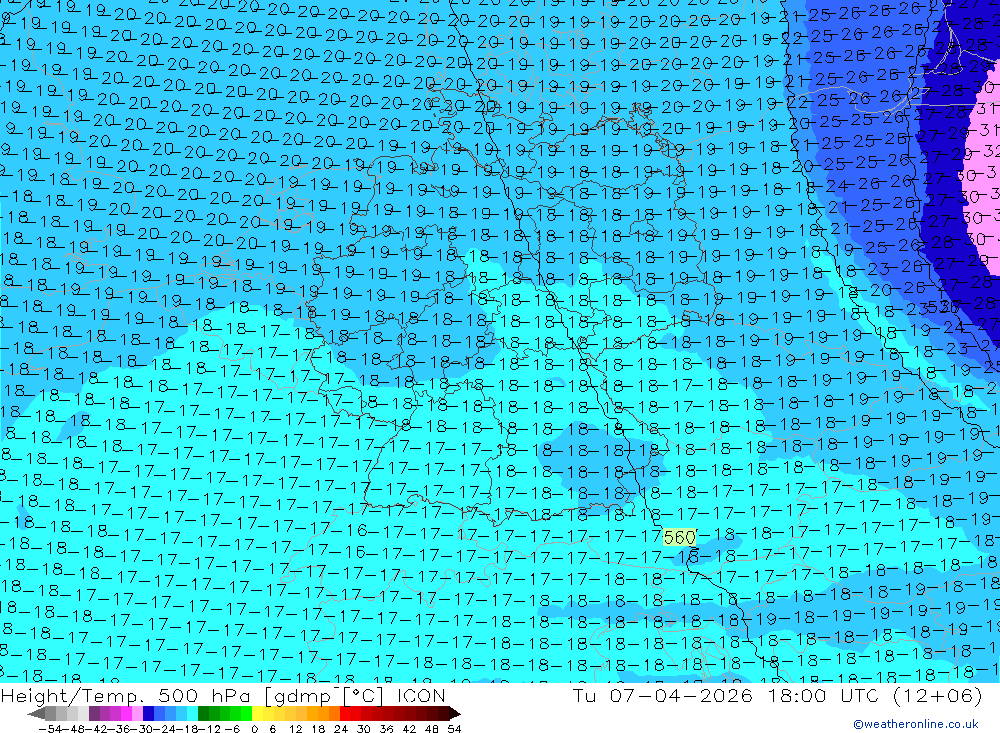Viewport: 1000px width, 733px height.
Task: Click the 530 contour label near right edge
Action: [943, 307]
